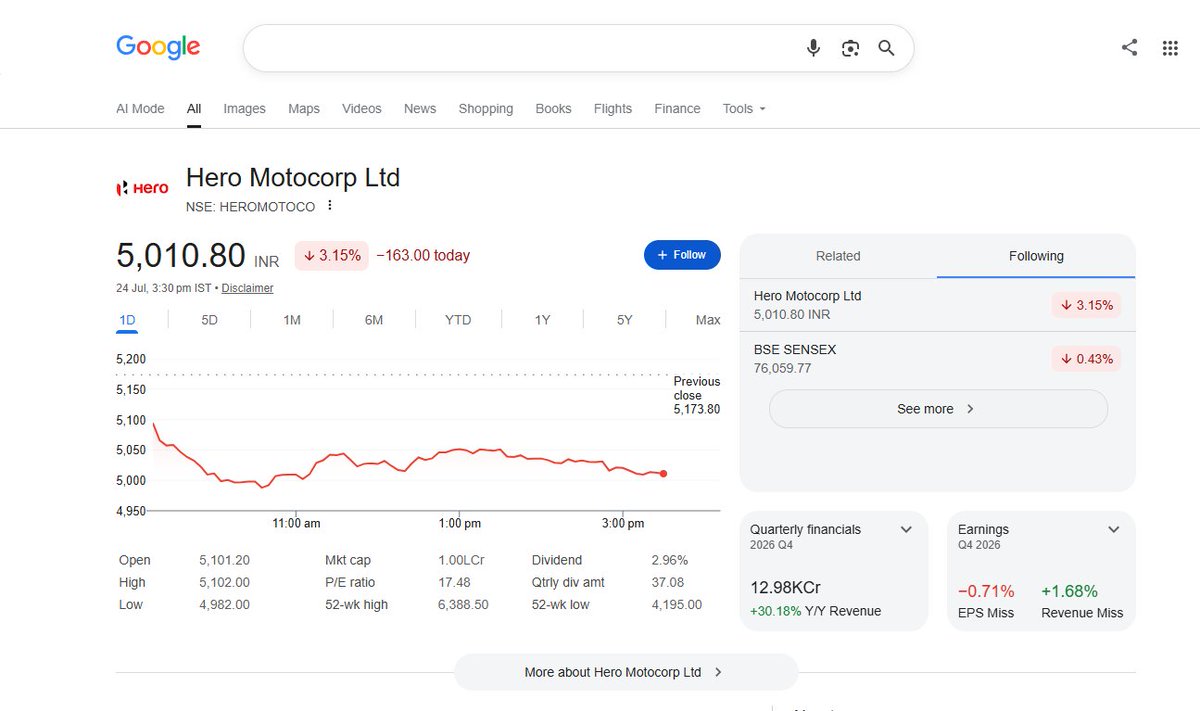Select the 6M chart range
The image size is (1200, 711).
pyautogui.click(x=374, y=320)
